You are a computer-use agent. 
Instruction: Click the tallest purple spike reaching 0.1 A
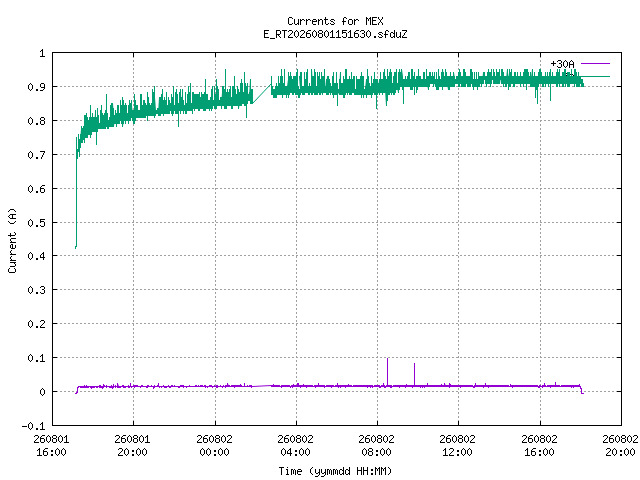(387, 371)
